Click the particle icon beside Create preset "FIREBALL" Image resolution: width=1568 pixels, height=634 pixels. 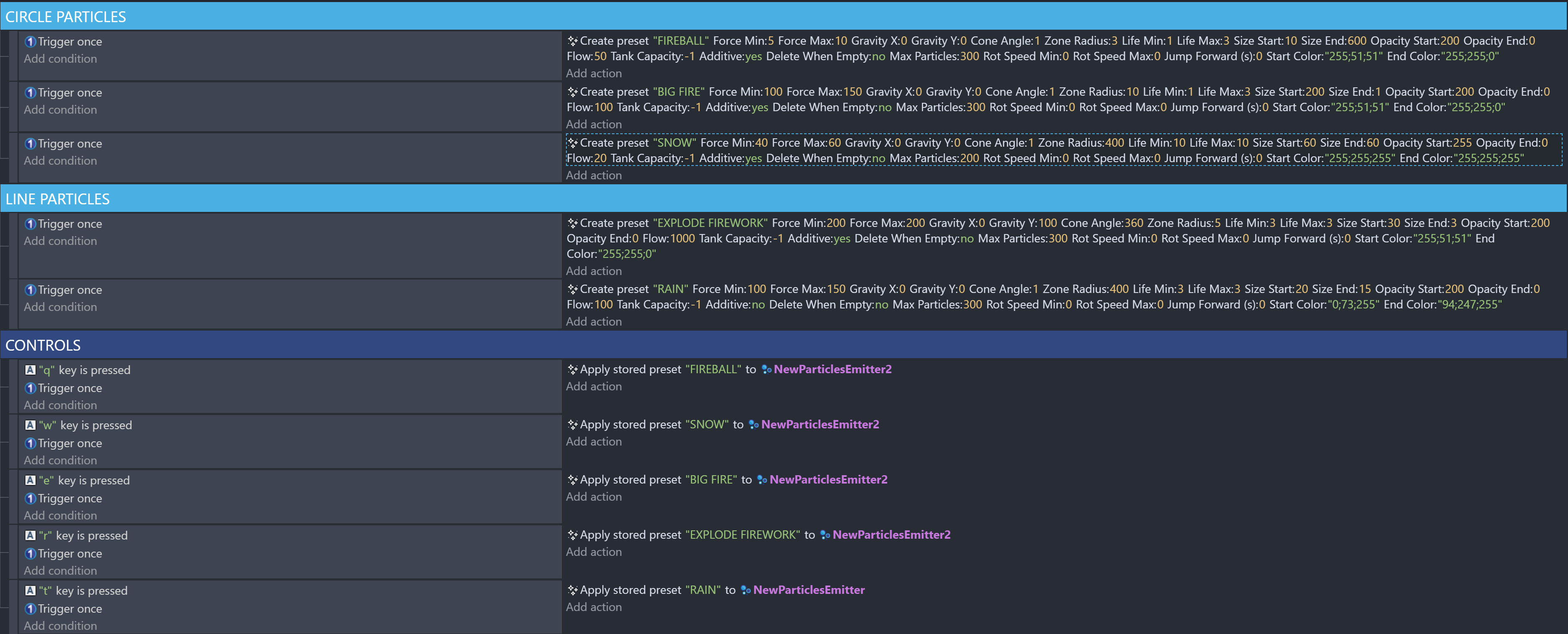point(572,41)
